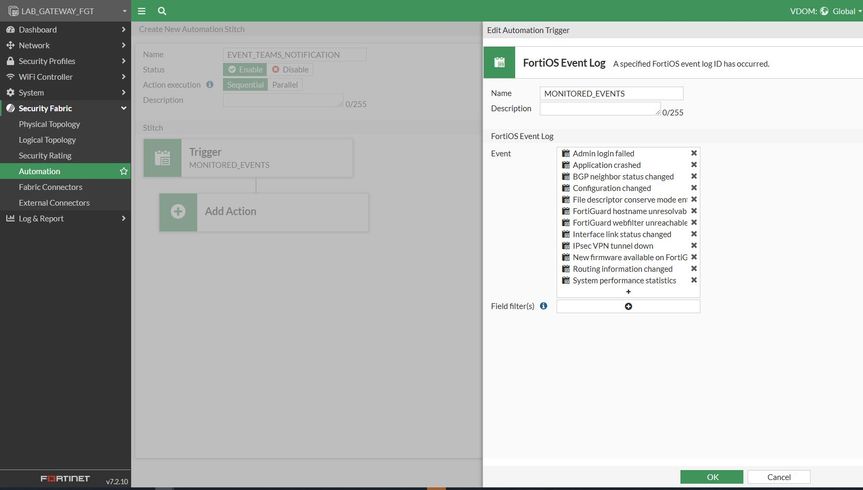Screen dimensions: 863x490
Task: Open the search magnifier in top bar
Action: pos(162,11)
